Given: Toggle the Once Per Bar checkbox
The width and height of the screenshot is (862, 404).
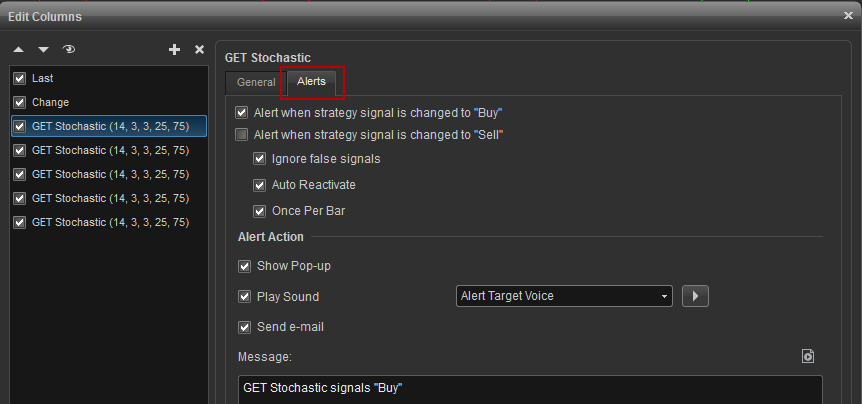Looking at the screenshot, I should pyautogui.click(x=259, y=211).
